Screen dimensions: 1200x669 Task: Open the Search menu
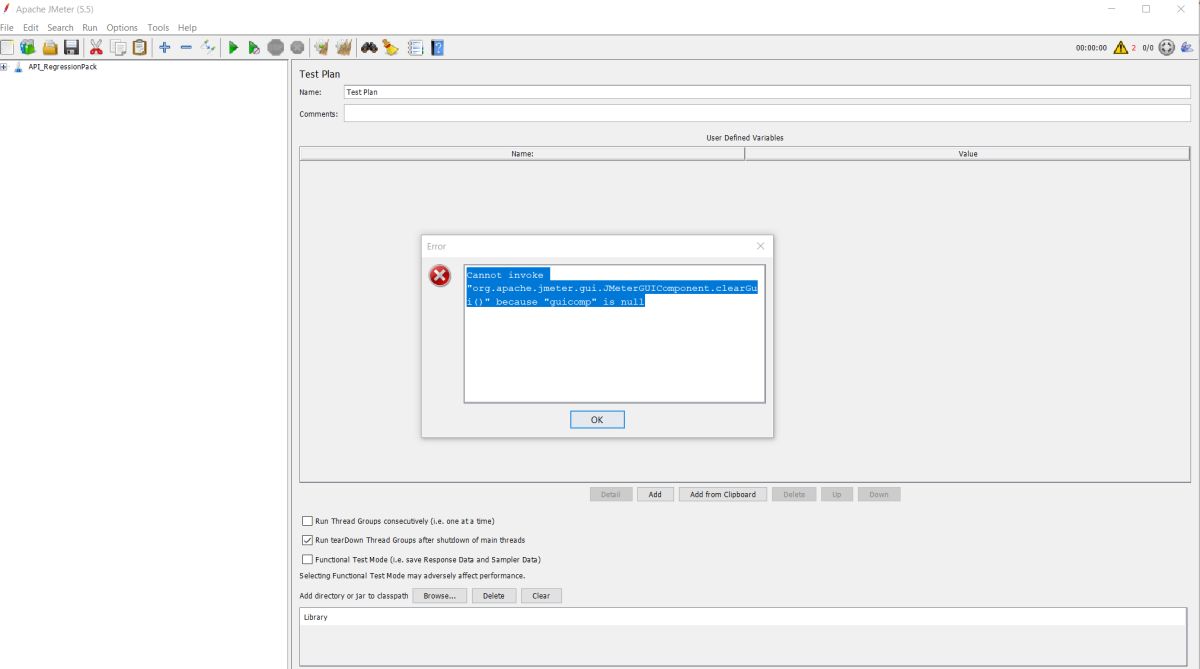coord(60,27)
